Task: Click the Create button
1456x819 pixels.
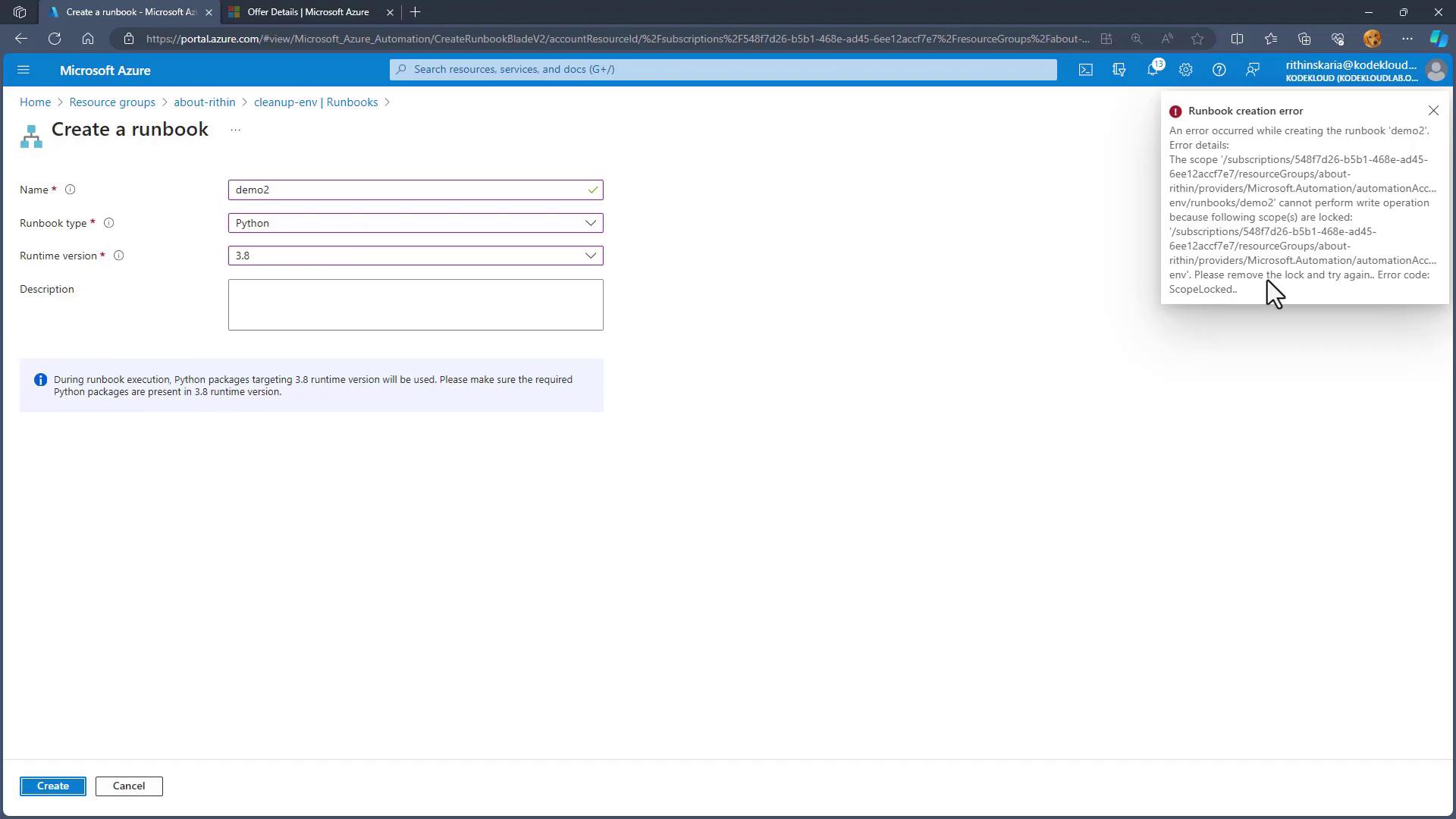Action: click(x=52, y=786)
